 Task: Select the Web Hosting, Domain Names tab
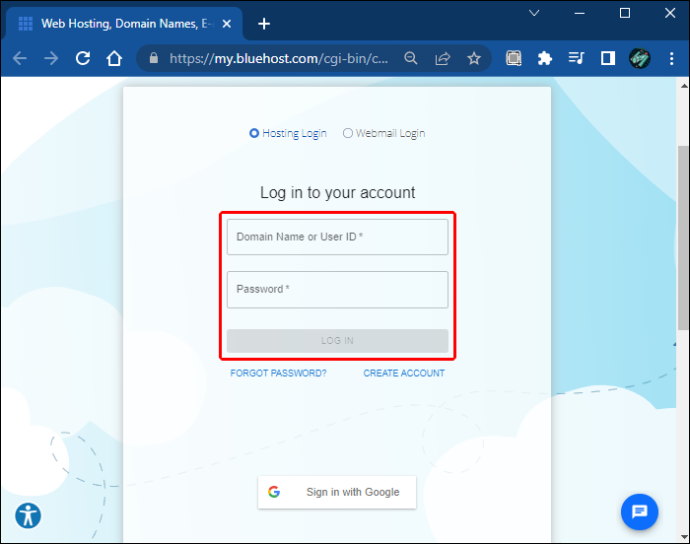[x=125, y=24]
